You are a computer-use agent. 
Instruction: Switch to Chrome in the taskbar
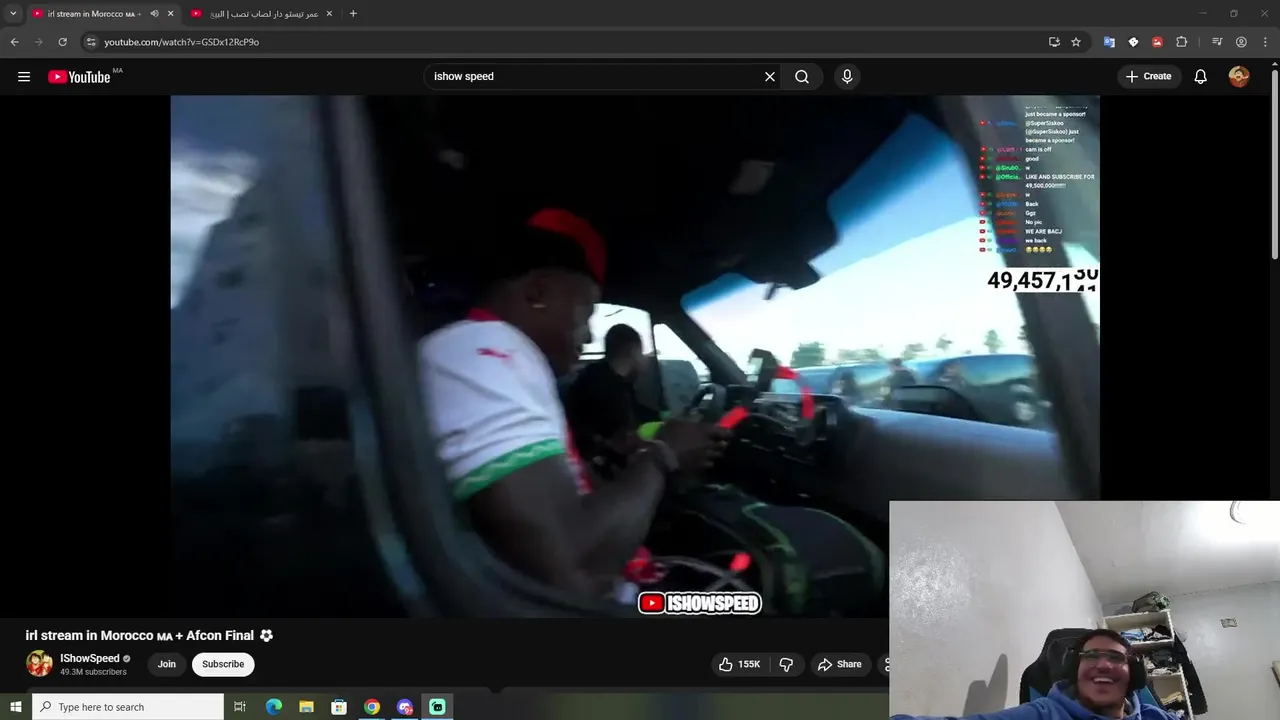tap(372, 707)
